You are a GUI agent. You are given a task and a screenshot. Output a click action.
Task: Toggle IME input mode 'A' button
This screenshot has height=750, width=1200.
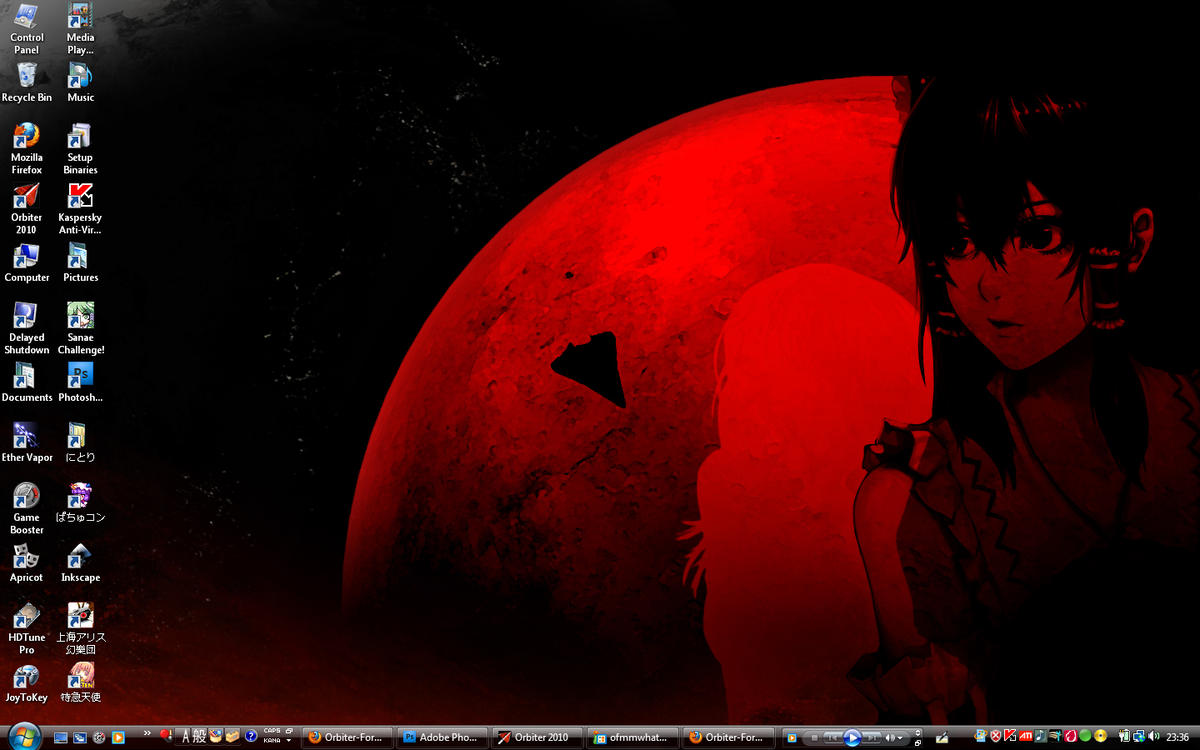click(186, 737)
